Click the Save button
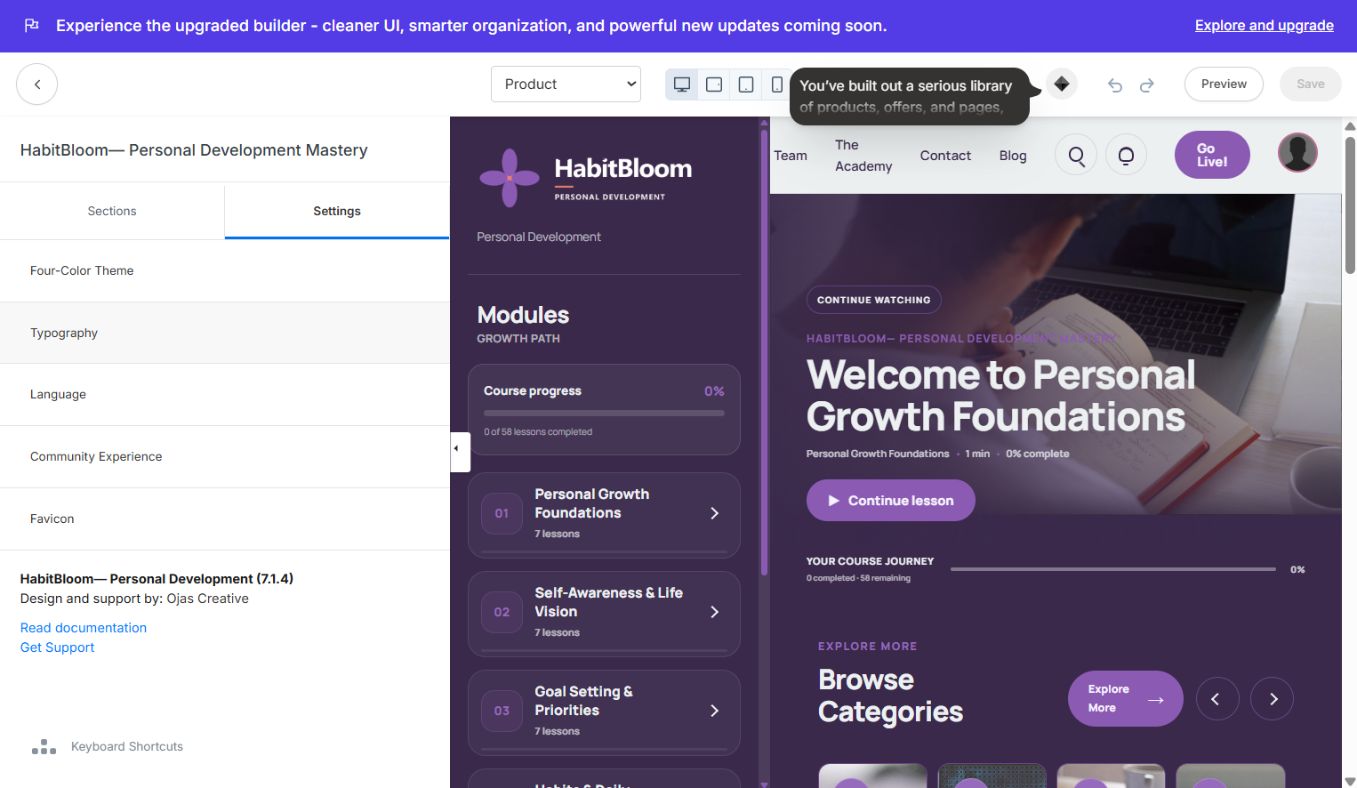The height and width of the screenshot is (788, 1357). point(1310,84)
